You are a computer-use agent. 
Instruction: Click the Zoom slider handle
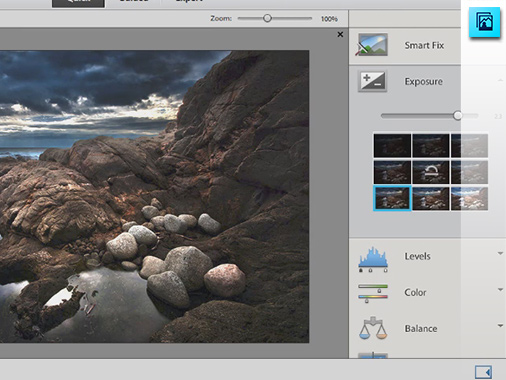pyautogui.click(x=267, y=18)
